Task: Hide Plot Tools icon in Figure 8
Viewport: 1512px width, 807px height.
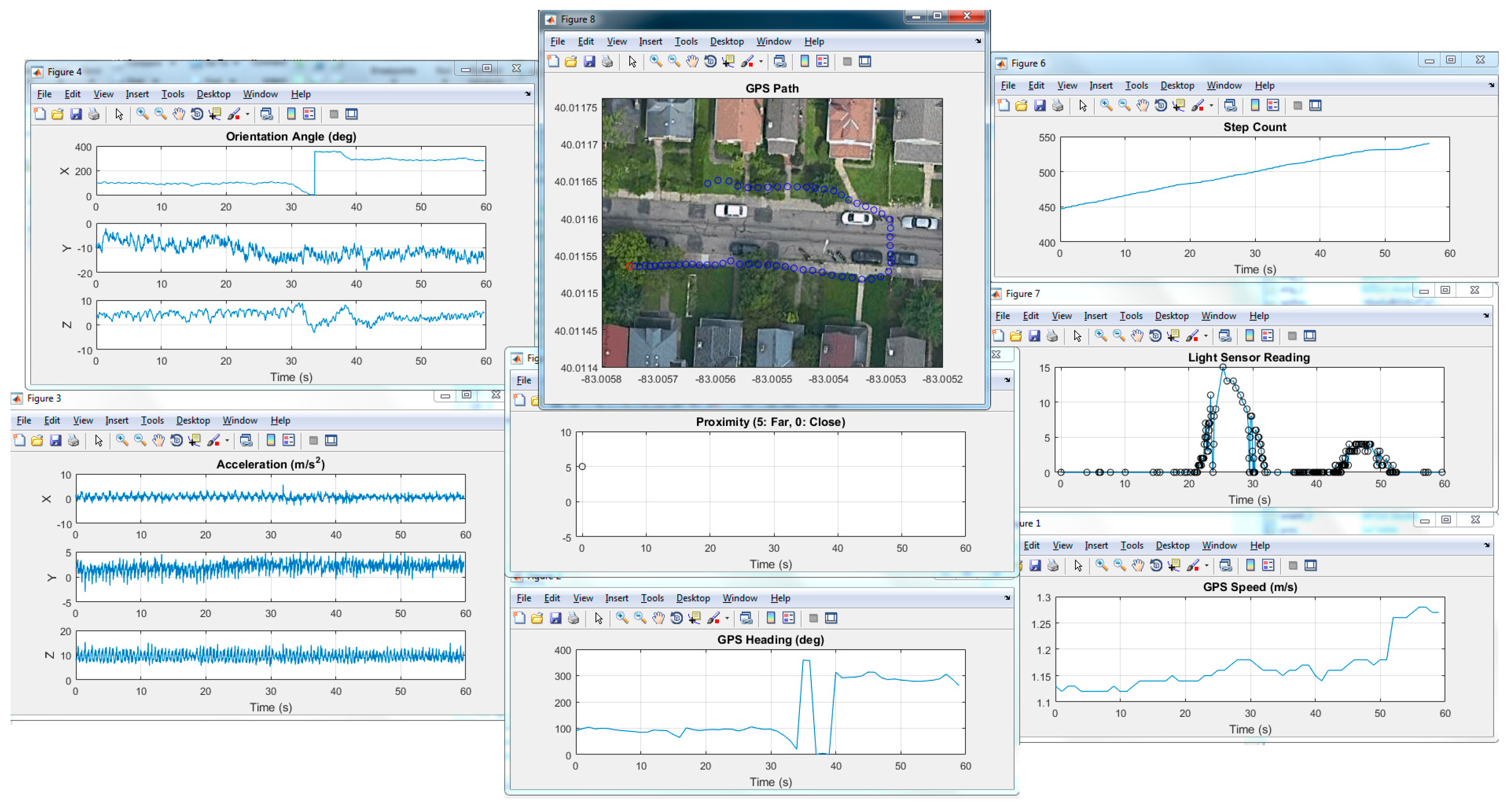Action: [847, 61]
